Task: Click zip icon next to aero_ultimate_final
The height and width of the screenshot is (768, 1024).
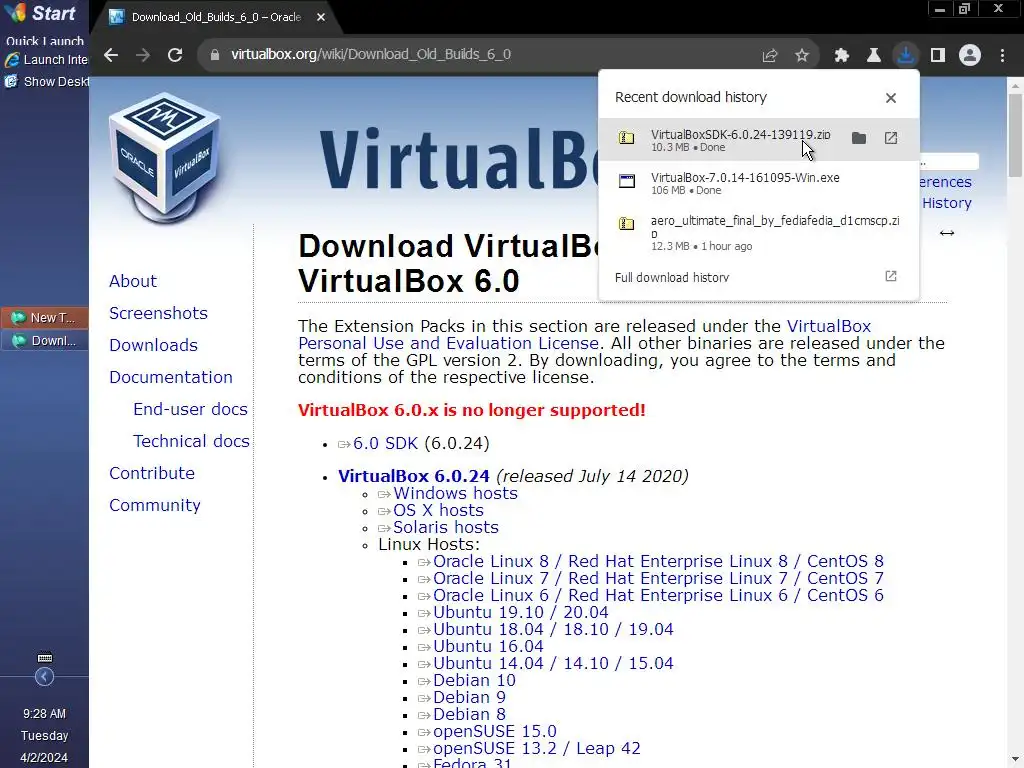Action: (627, 224)
